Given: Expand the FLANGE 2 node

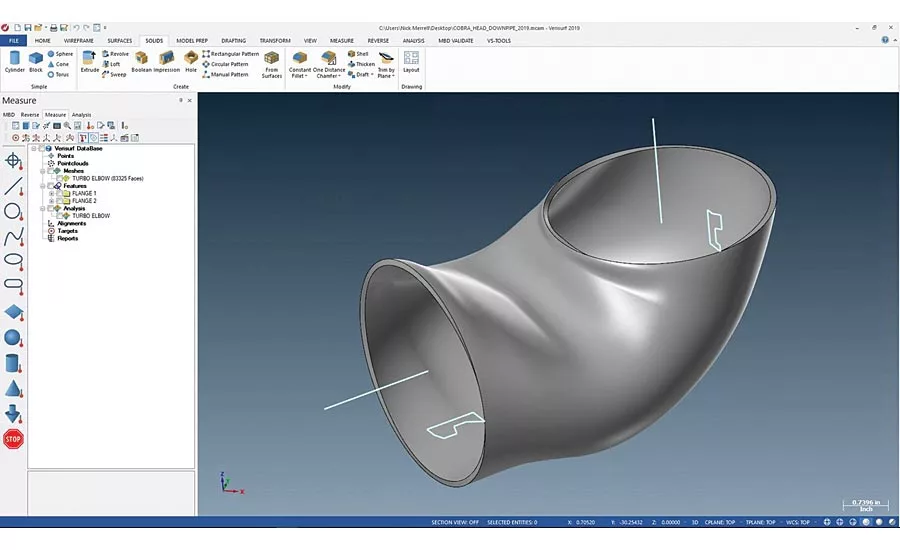Looking at the screenshot, I should (x=51, y=201).
